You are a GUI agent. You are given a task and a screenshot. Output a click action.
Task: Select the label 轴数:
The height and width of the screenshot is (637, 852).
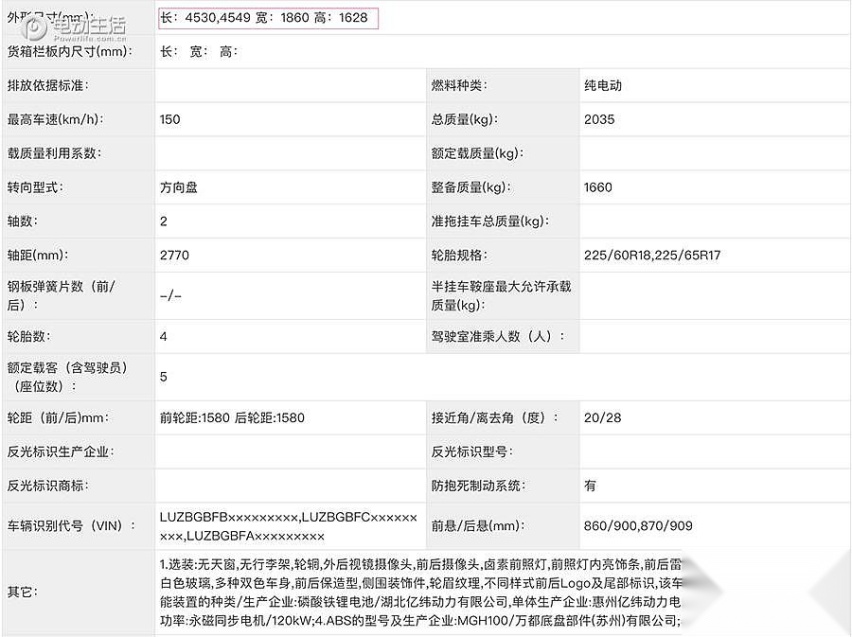[x=22, y=221]
